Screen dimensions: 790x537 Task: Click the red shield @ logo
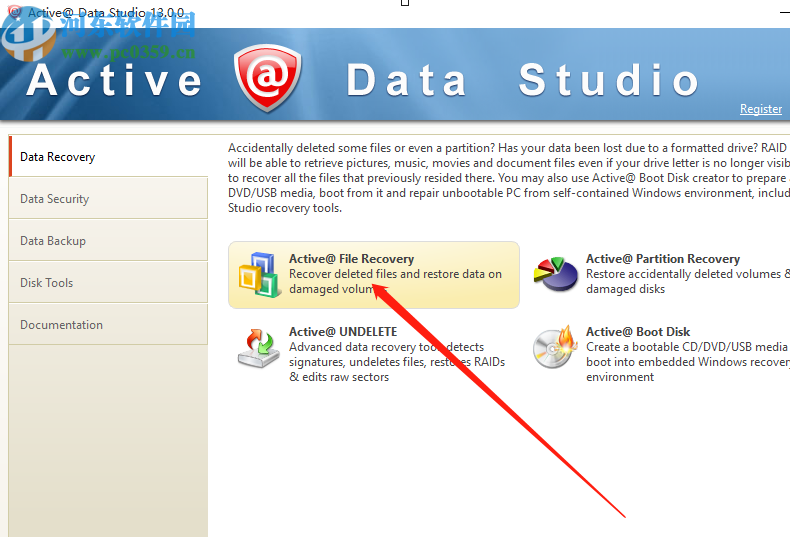(268, 77)
